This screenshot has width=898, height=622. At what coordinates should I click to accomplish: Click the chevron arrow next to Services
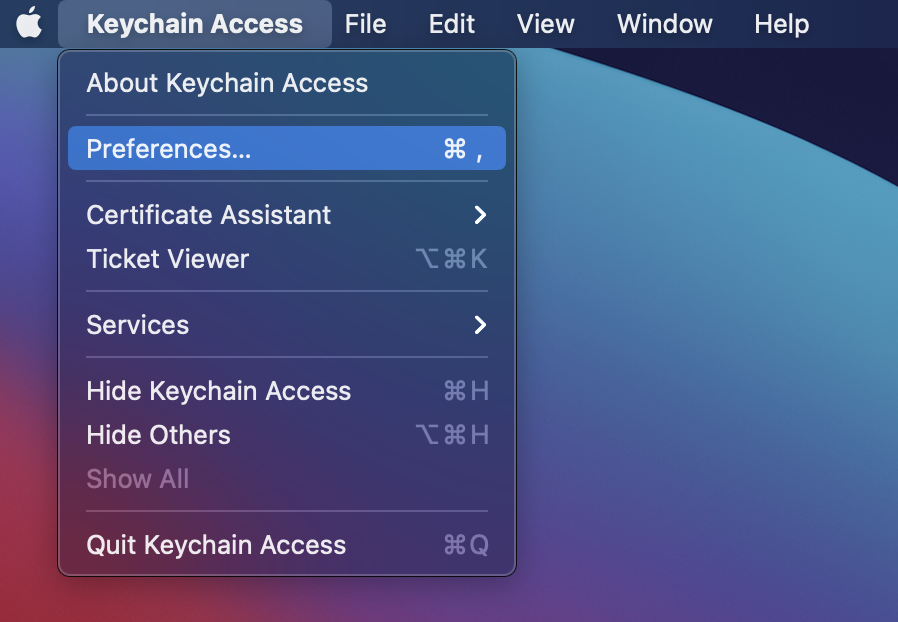click(480, 325)
